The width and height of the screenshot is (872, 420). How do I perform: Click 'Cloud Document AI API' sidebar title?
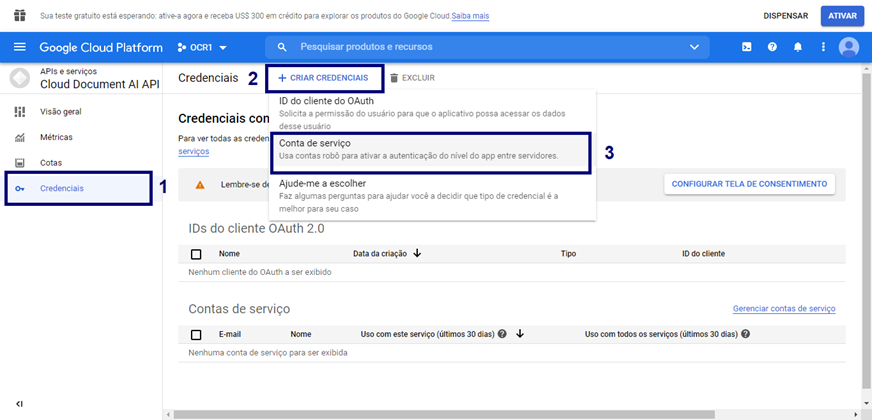tap(100, 85)
